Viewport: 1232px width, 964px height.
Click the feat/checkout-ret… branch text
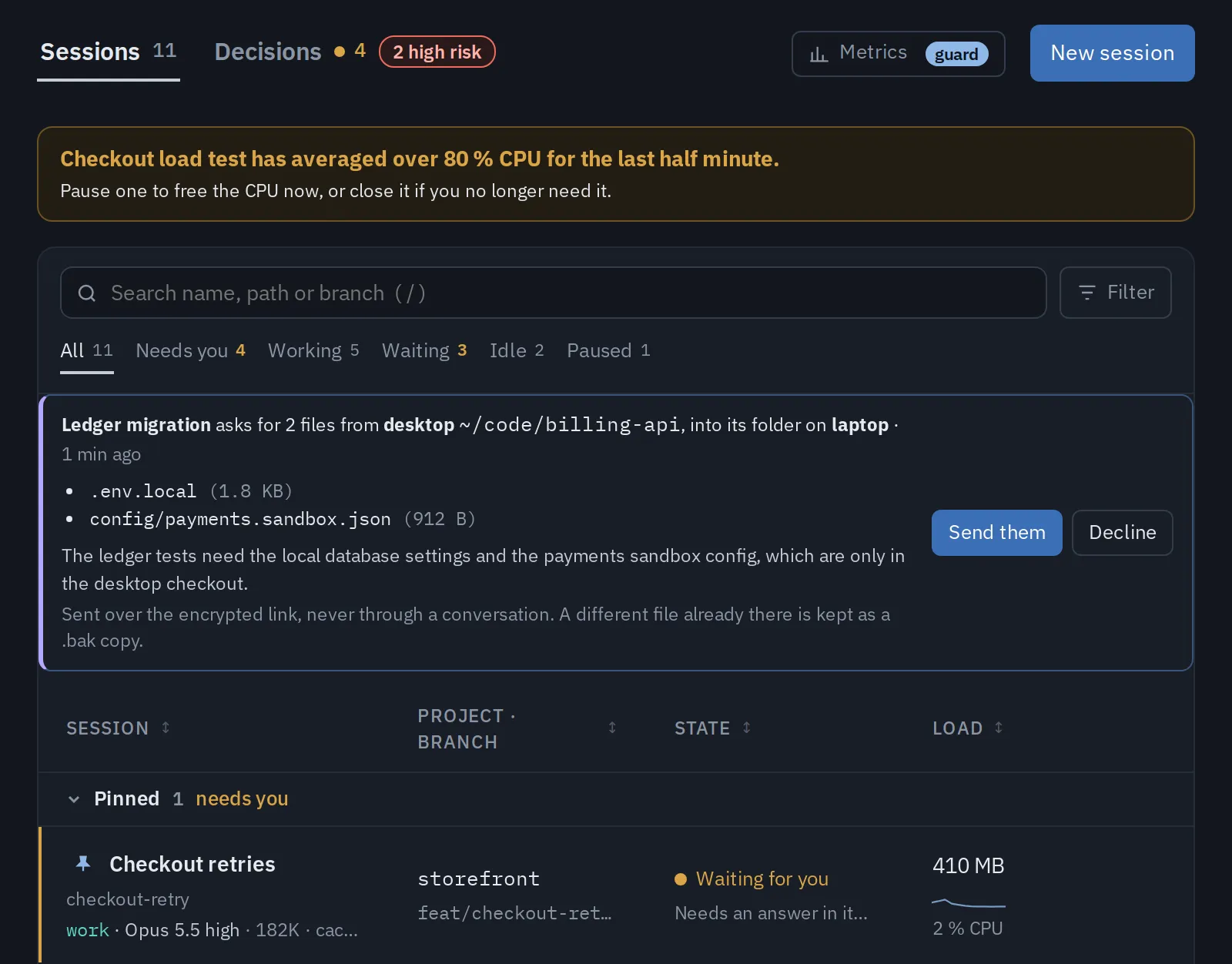pos(514,913)
